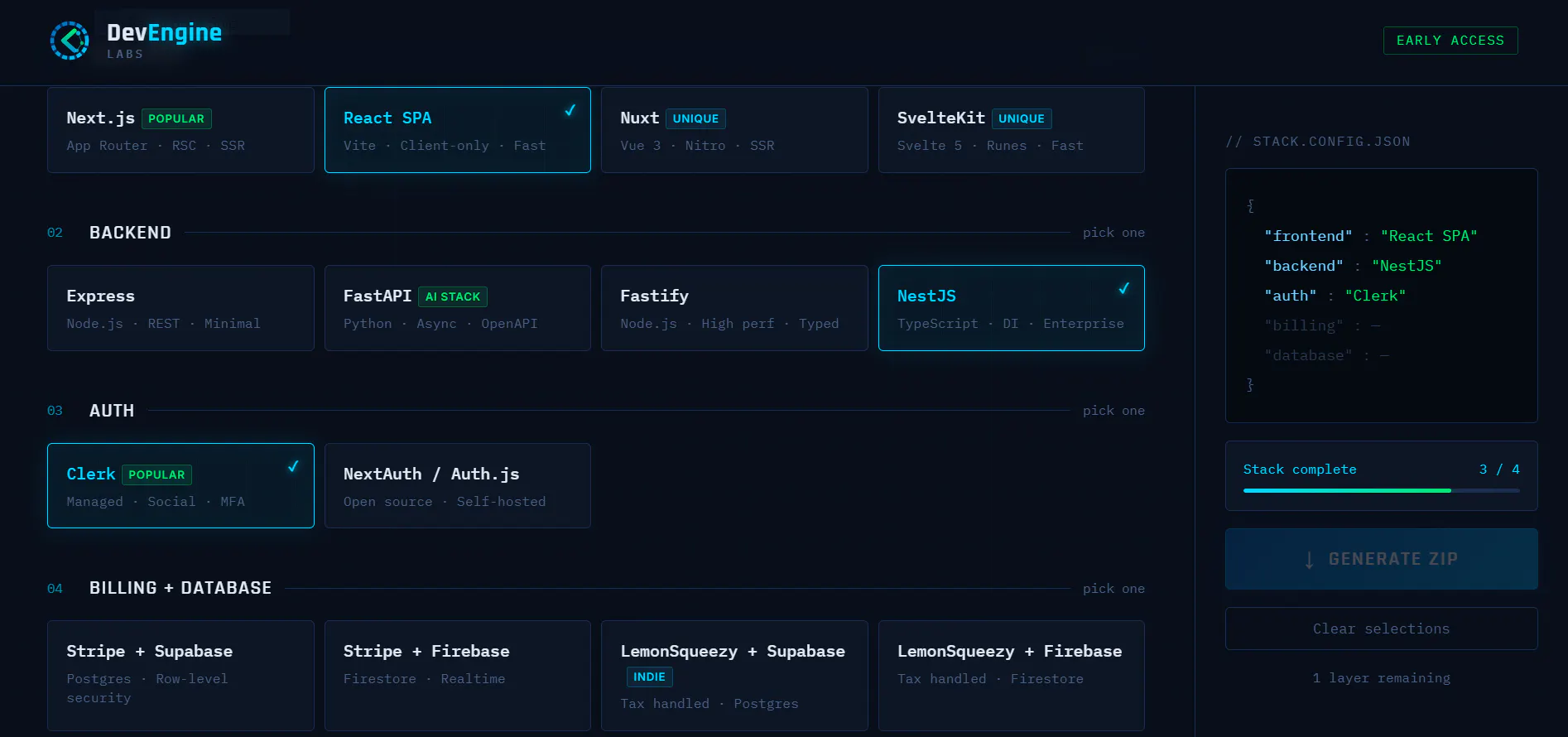Select the NestJS backend card
The height and width of the screenshot is (737, 1568).
[x=1012, y=308]
